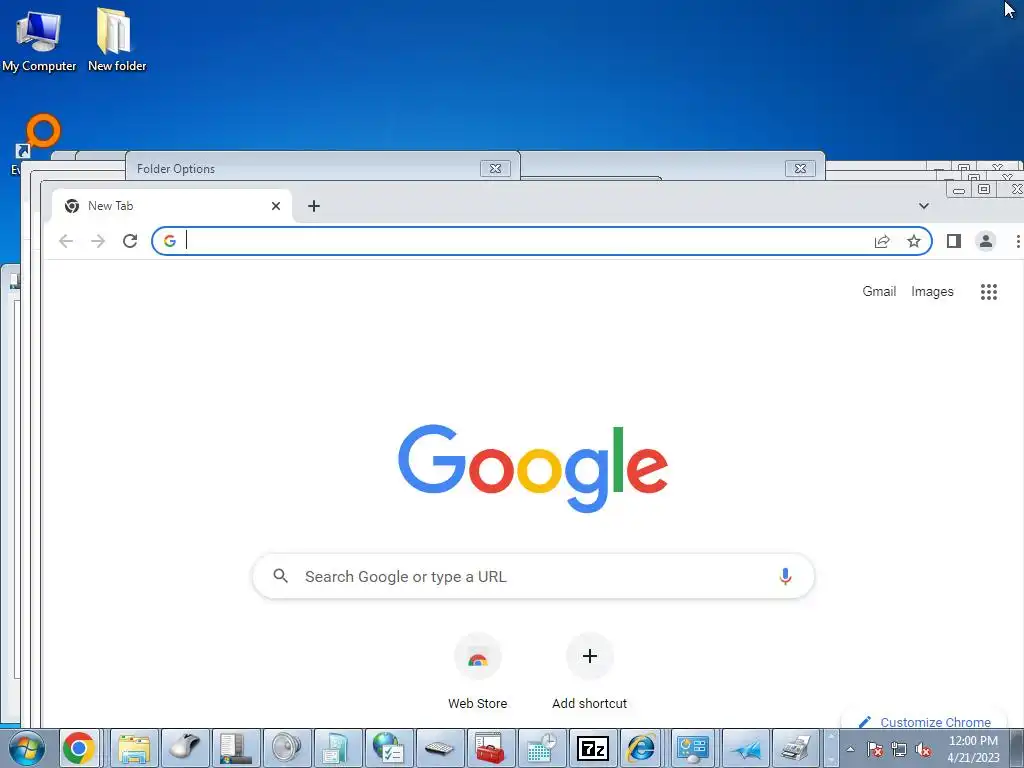
Task: Open the Web Store shortcut
Action: pyautogui.click(x=477, y=671)
